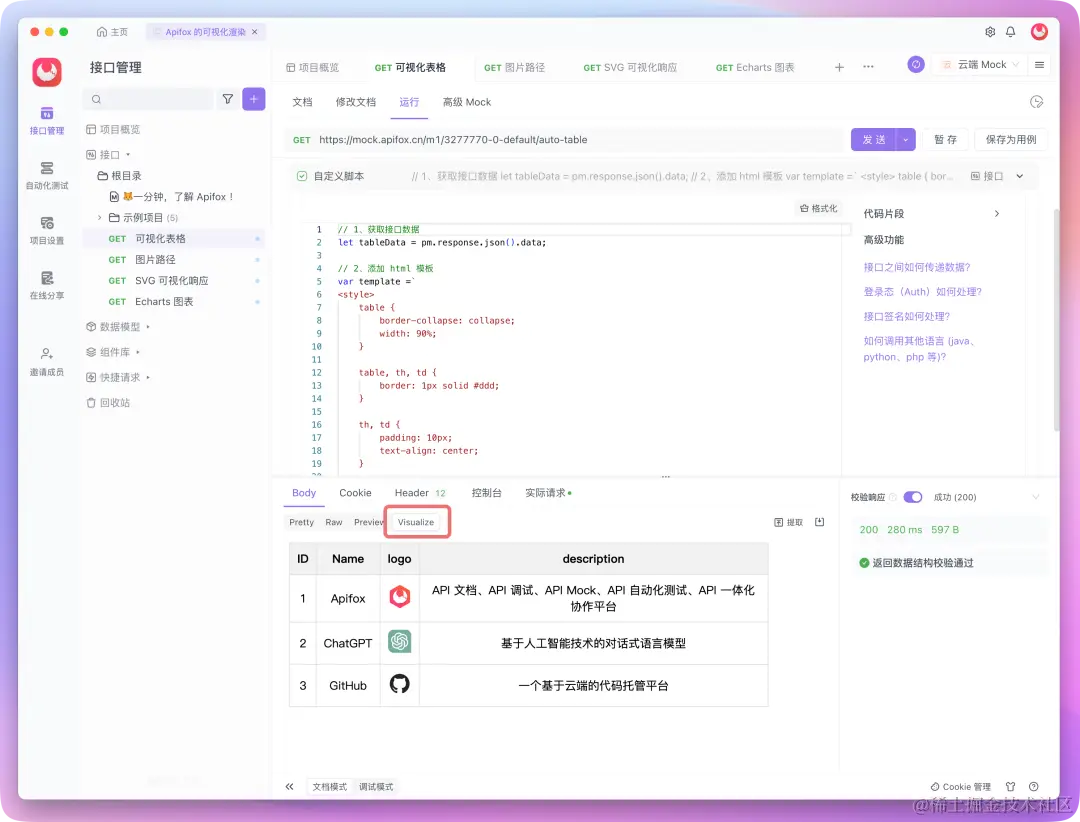Open the hamburger menu beside 云端 Mock
This screenshot has height=822, width=1080.
[x=1039, y=65]
